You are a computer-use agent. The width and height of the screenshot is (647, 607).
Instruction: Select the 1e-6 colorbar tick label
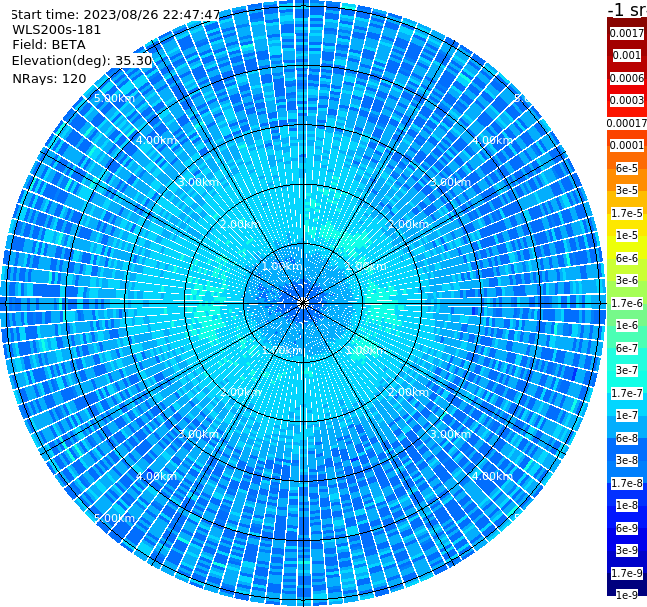click(x=627, y=325)
